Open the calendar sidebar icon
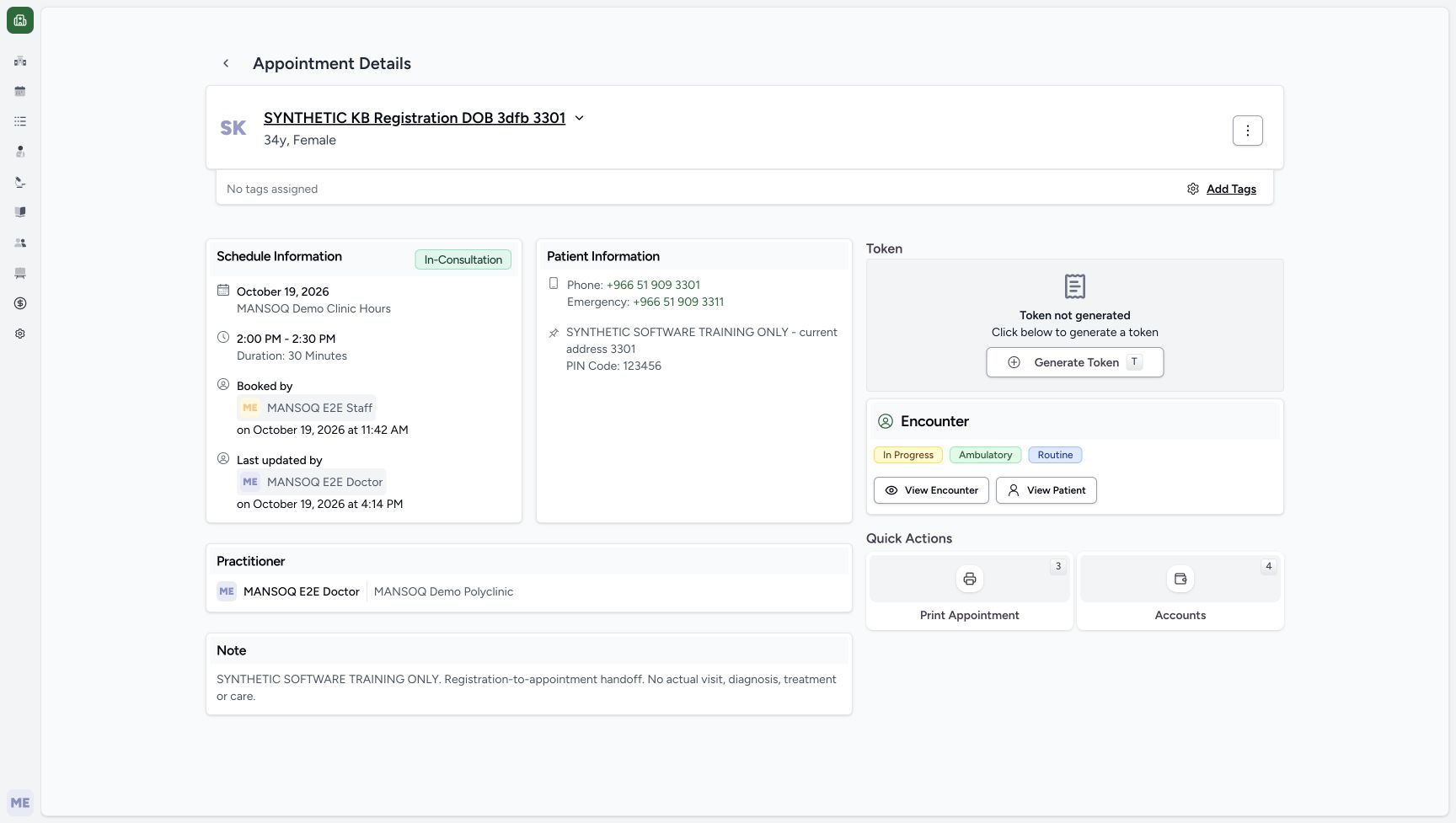This screenshot has width=1456, height=823. point(20,91)
